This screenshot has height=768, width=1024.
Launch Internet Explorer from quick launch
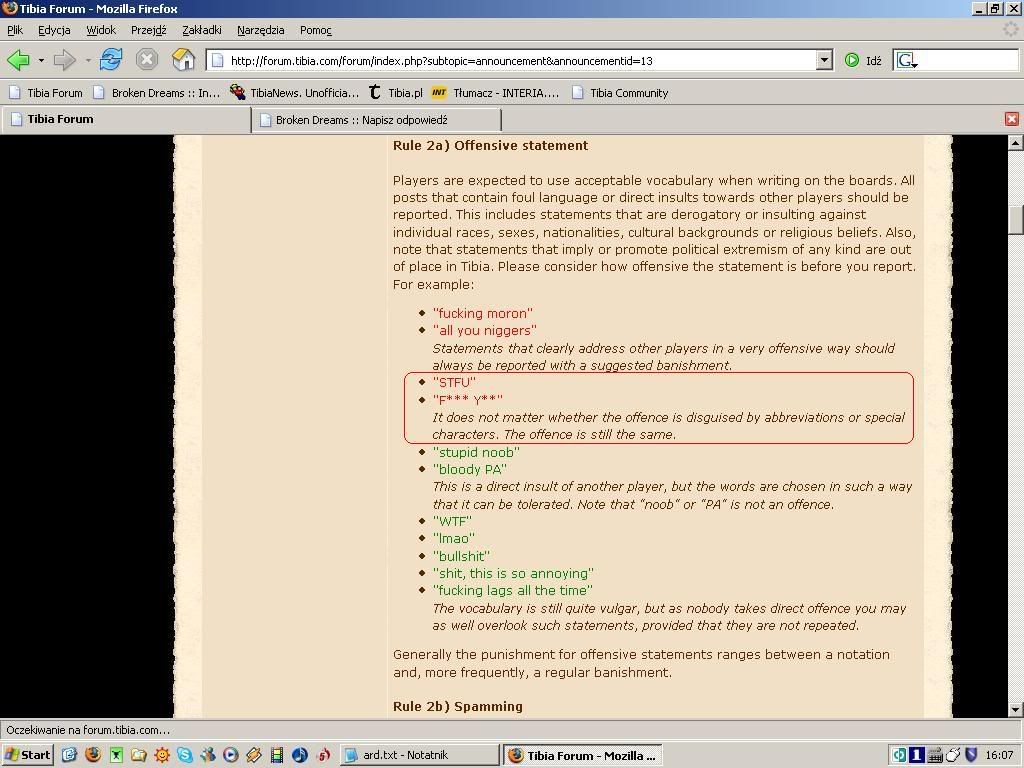[69, 755]
